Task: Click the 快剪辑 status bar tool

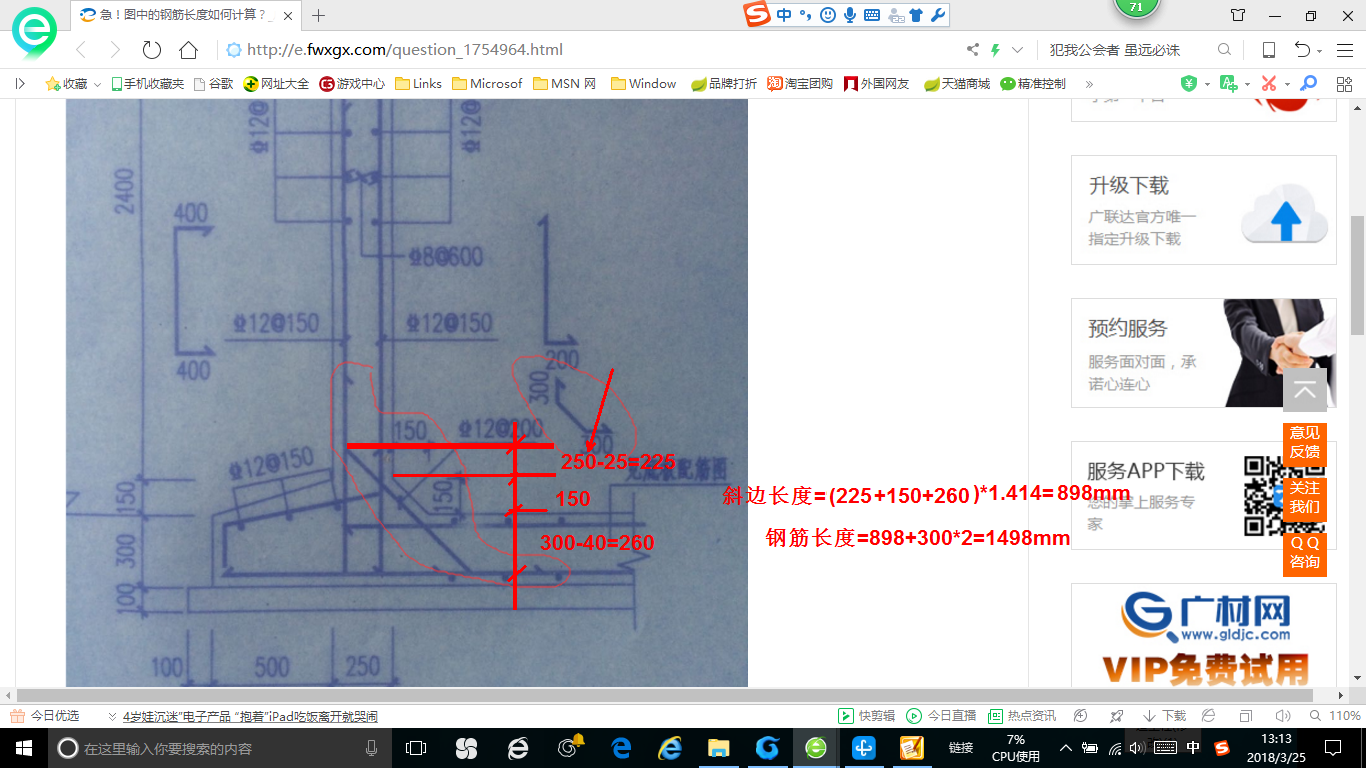Action: (x=867, y=716)
